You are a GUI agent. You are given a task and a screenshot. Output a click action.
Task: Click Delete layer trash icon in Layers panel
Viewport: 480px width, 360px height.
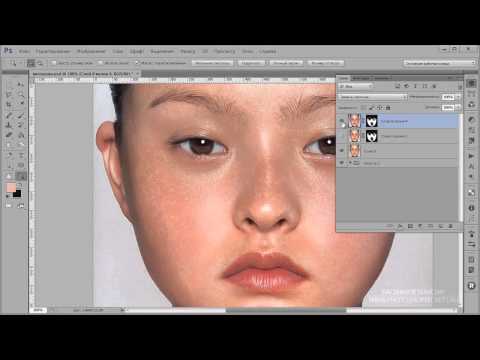click(x=451, y=226)
